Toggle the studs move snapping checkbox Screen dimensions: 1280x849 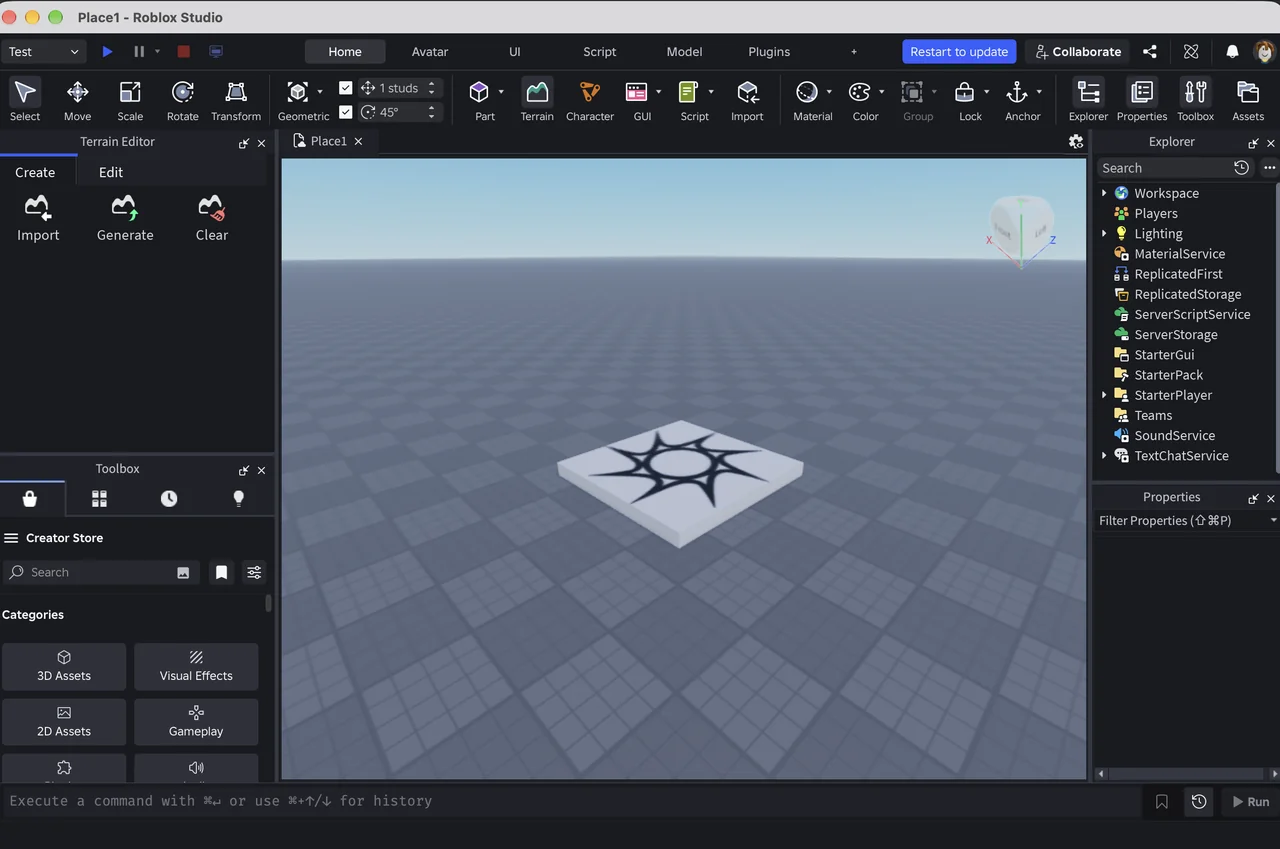coord(346,88)
